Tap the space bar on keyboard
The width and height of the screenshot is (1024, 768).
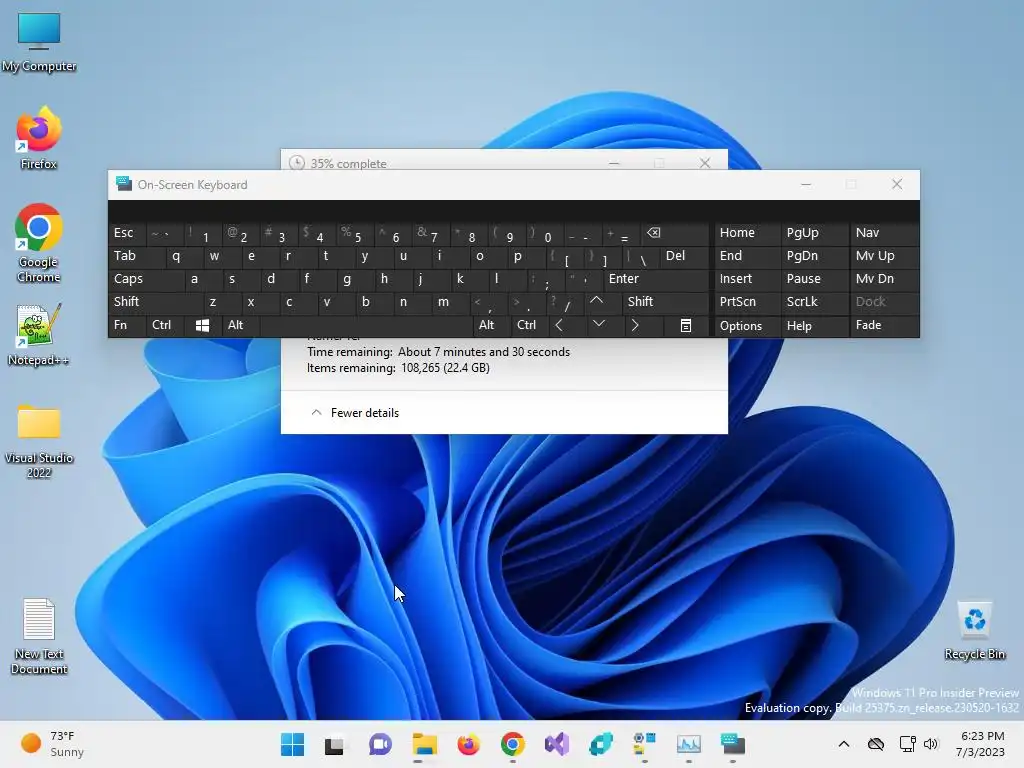pyautogui.click(x=366, y=325)
